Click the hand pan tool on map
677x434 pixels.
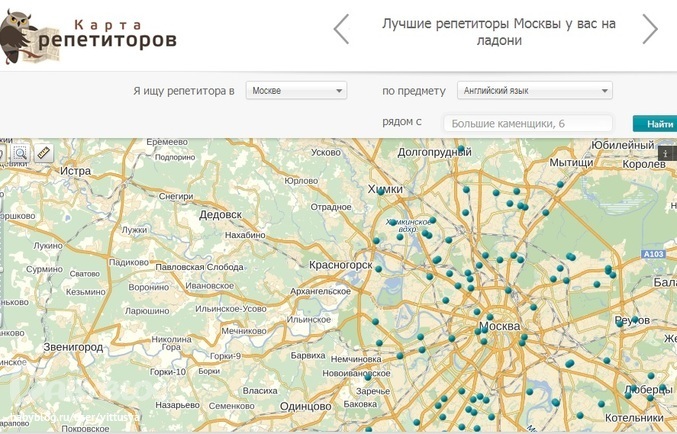pos(3,154)
